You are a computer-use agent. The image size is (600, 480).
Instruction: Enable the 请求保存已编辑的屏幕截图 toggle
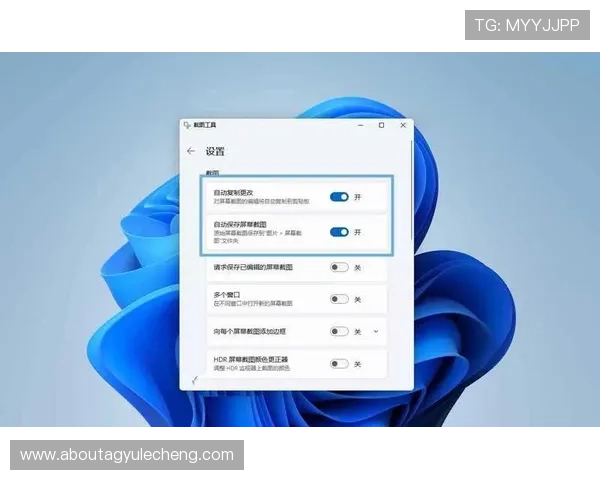(339, 267)
